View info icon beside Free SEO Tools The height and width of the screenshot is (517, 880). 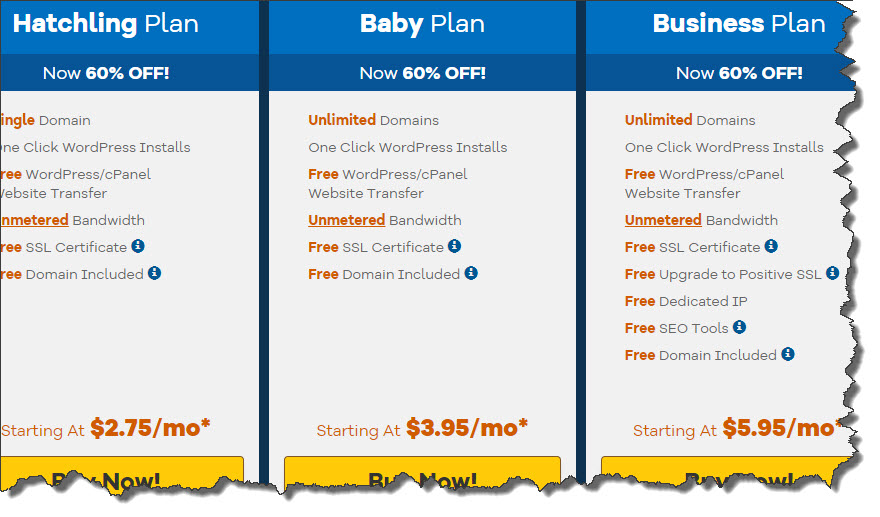740,327
